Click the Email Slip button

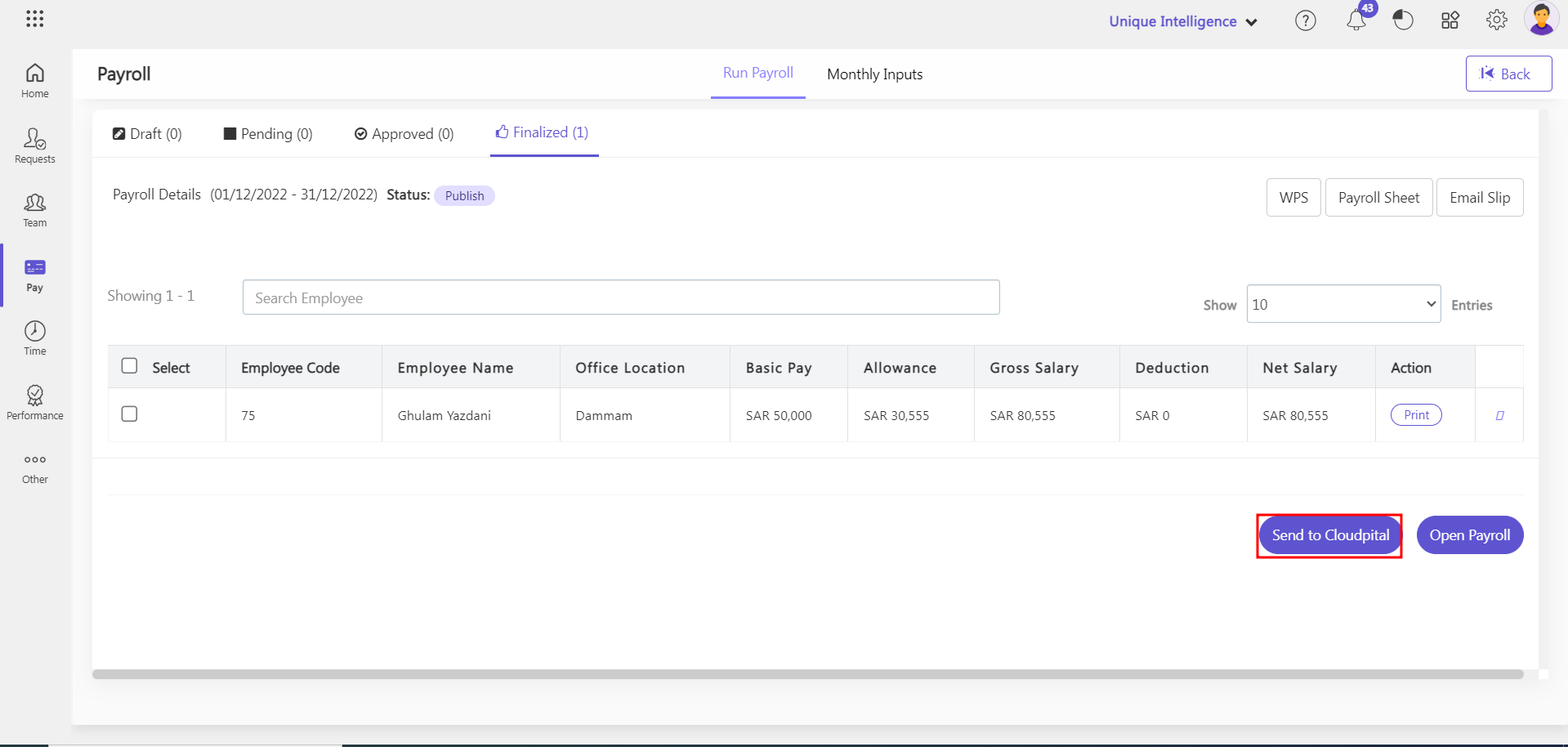click(1480, 197)
